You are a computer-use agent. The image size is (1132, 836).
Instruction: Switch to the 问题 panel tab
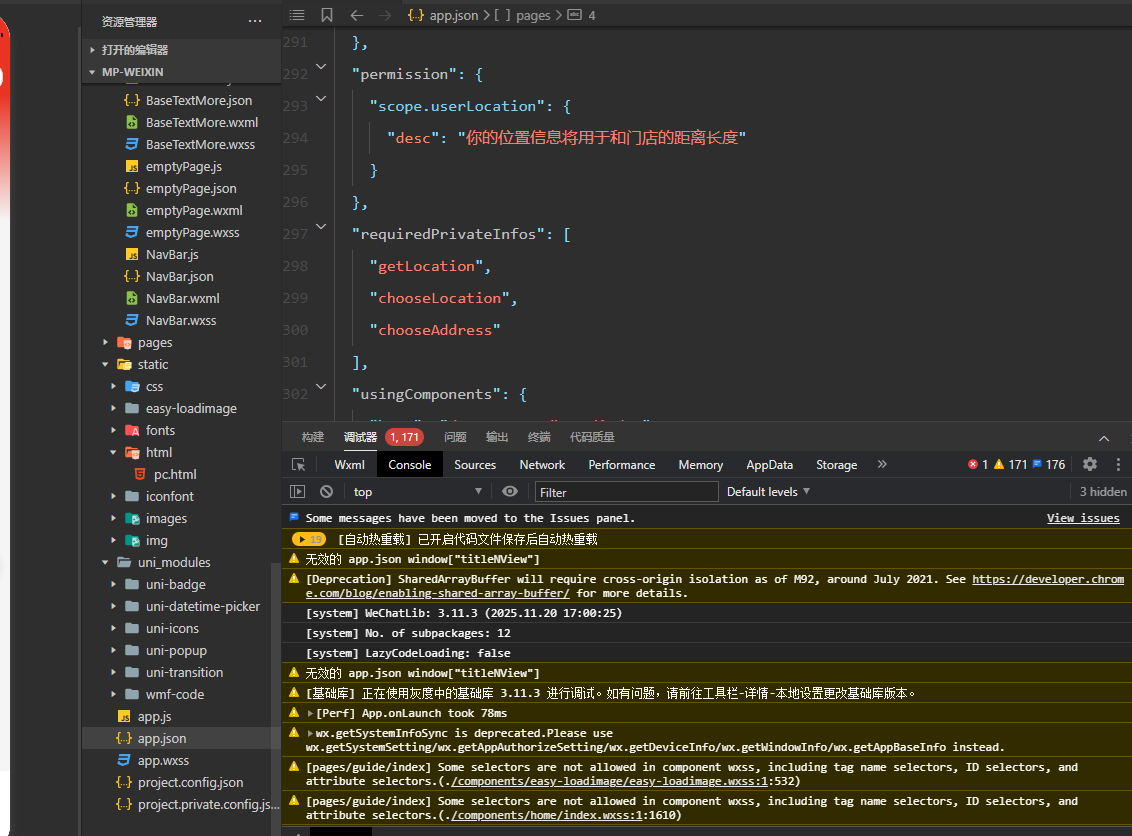(455, 437)
